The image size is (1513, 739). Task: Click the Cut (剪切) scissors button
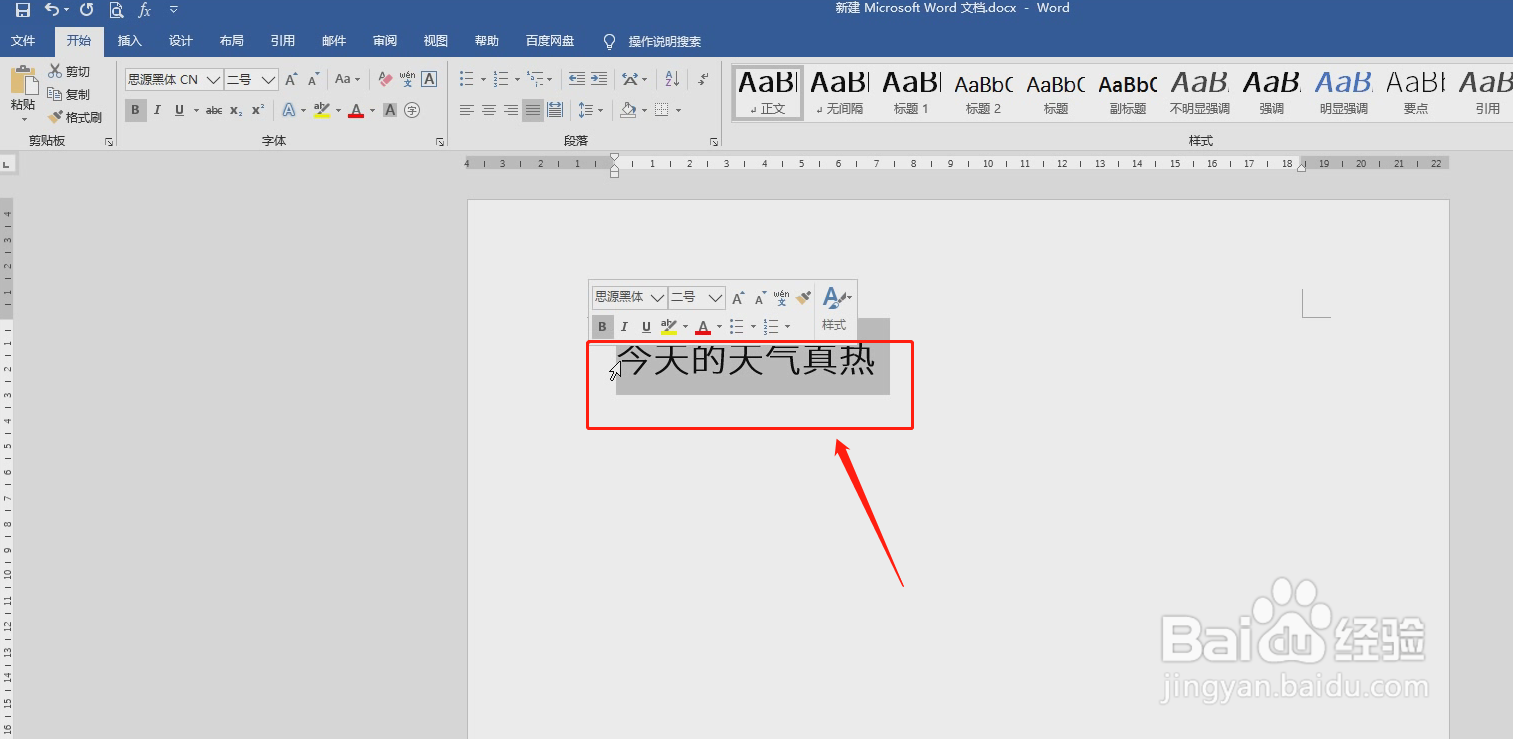[69, 72]
